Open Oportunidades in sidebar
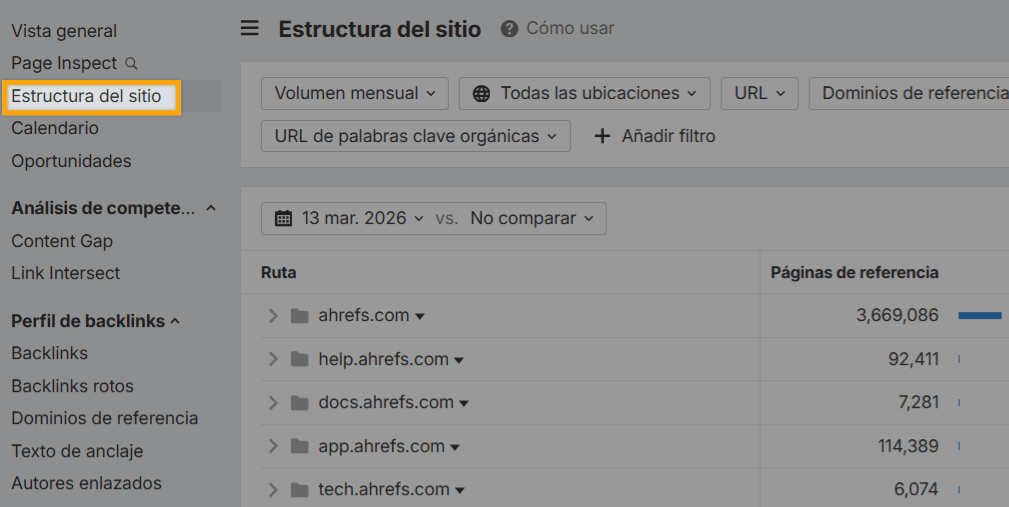 point(71,161)
